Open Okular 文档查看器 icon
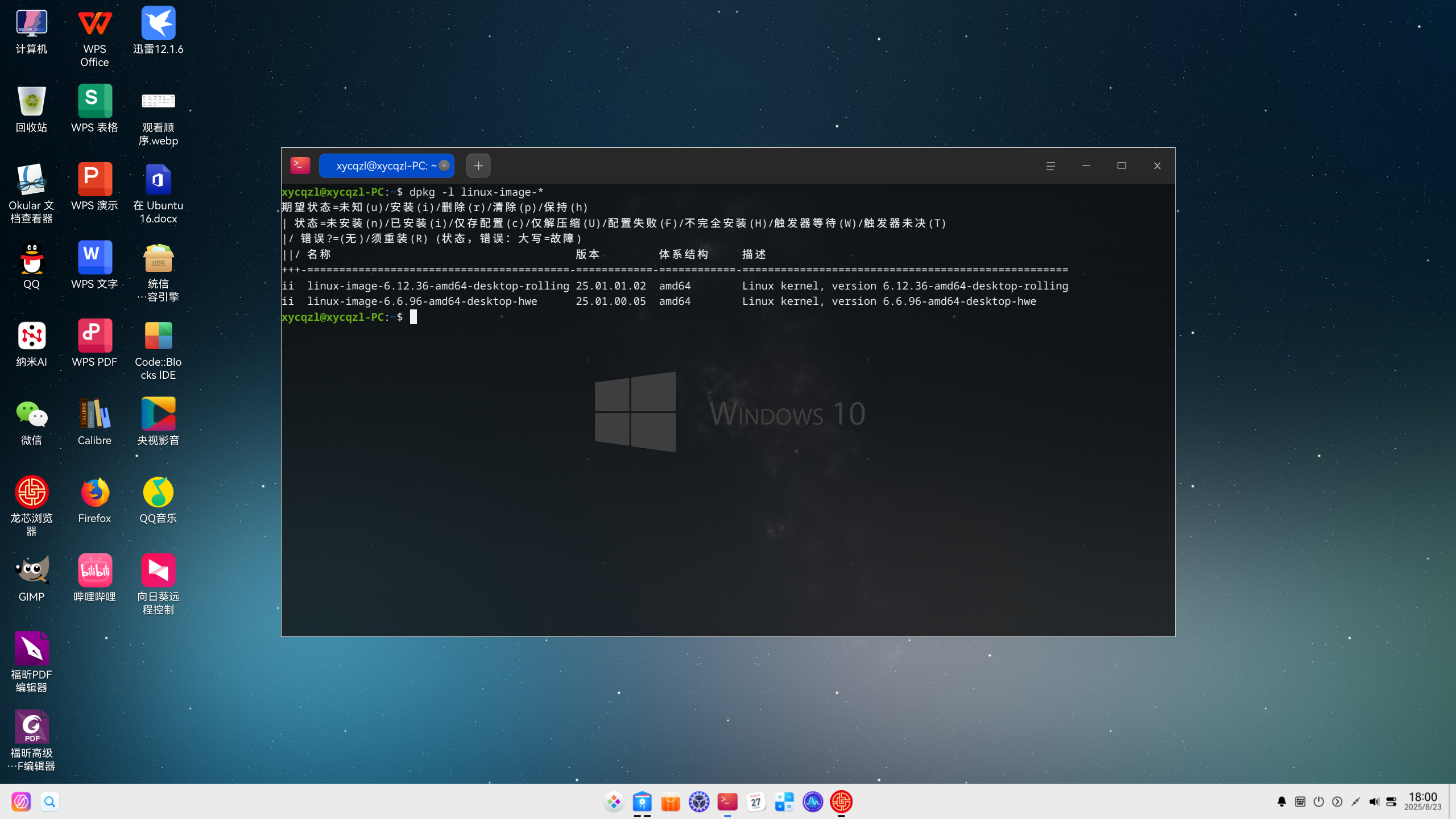The height and width of the screenshot is (819, 1456). (x=31, y=193)
